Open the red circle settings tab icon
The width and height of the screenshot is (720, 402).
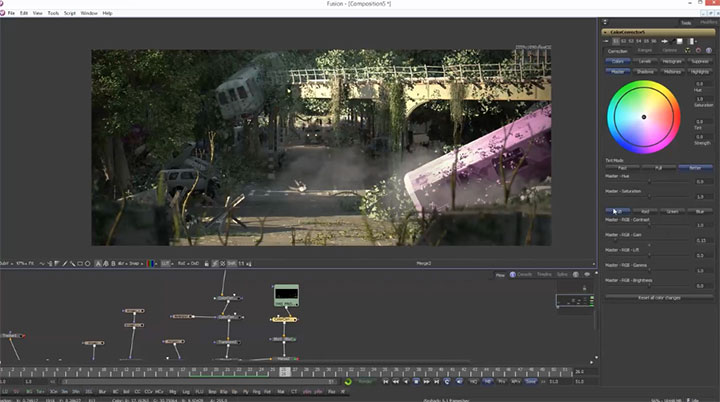(x=698, y=51)
